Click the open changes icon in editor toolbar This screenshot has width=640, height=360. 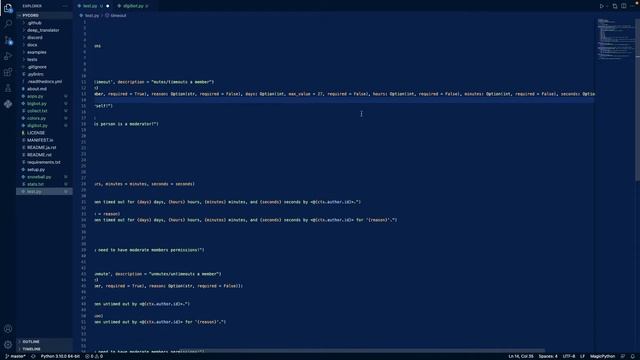click(x=615, y=6)
